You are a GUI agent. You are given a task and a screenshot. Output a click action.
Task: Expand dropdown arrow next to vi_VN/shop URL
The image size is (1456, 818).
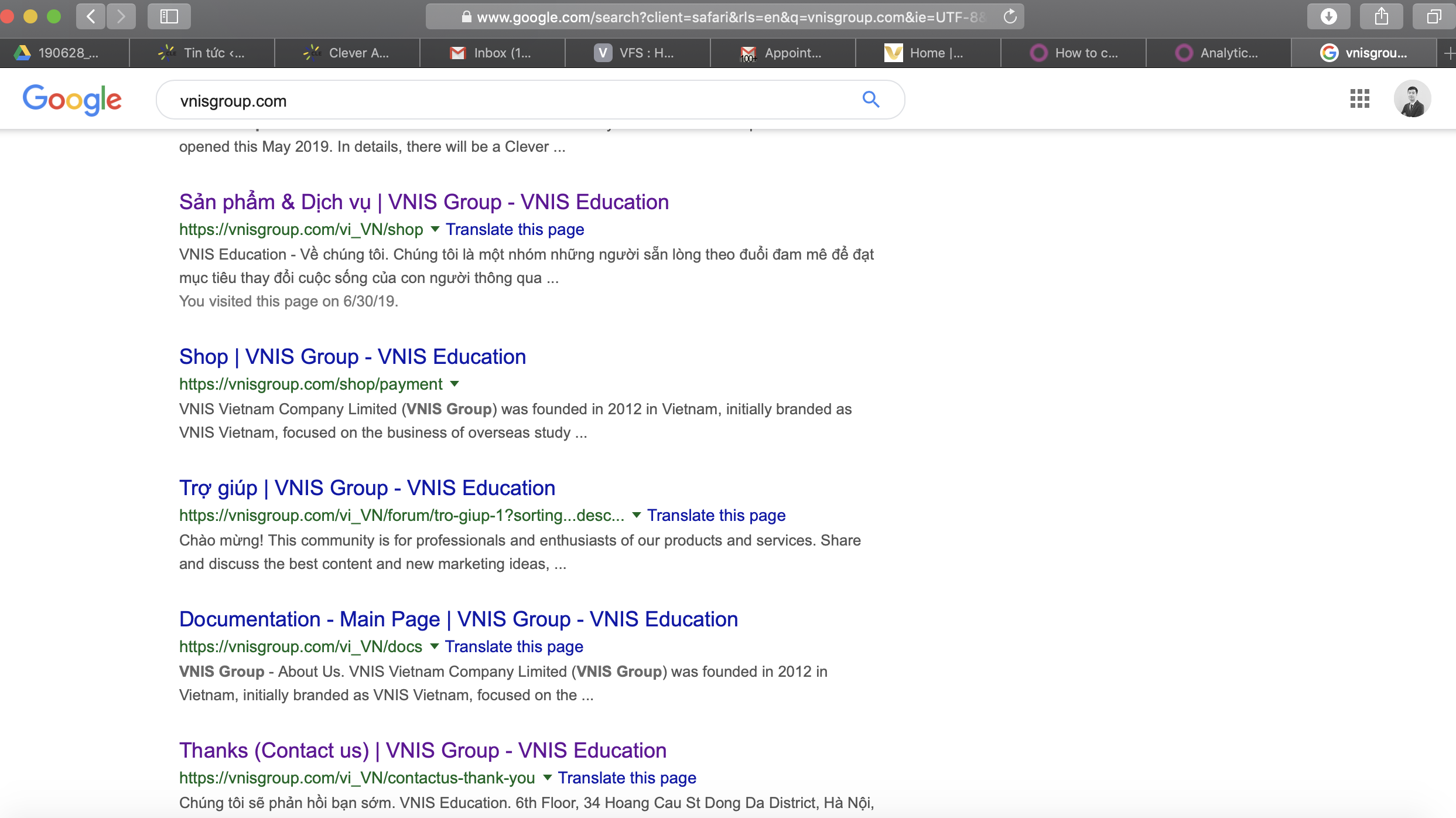coord(435,229)
